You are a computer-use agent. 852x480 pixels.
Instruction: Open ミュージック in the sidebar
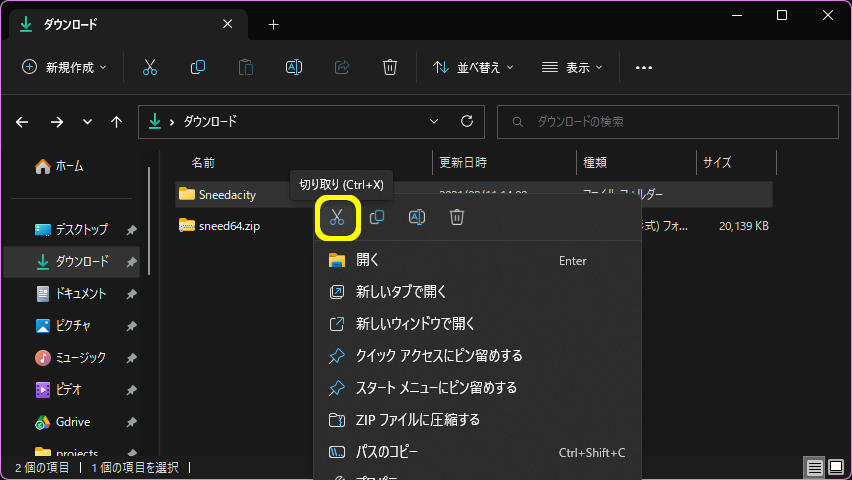(x=71, y=358)
